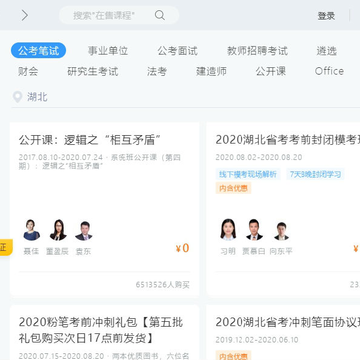Switch to the 公考面试 category
The height and width of the screenshot is (360, 360).
point(177,51)
